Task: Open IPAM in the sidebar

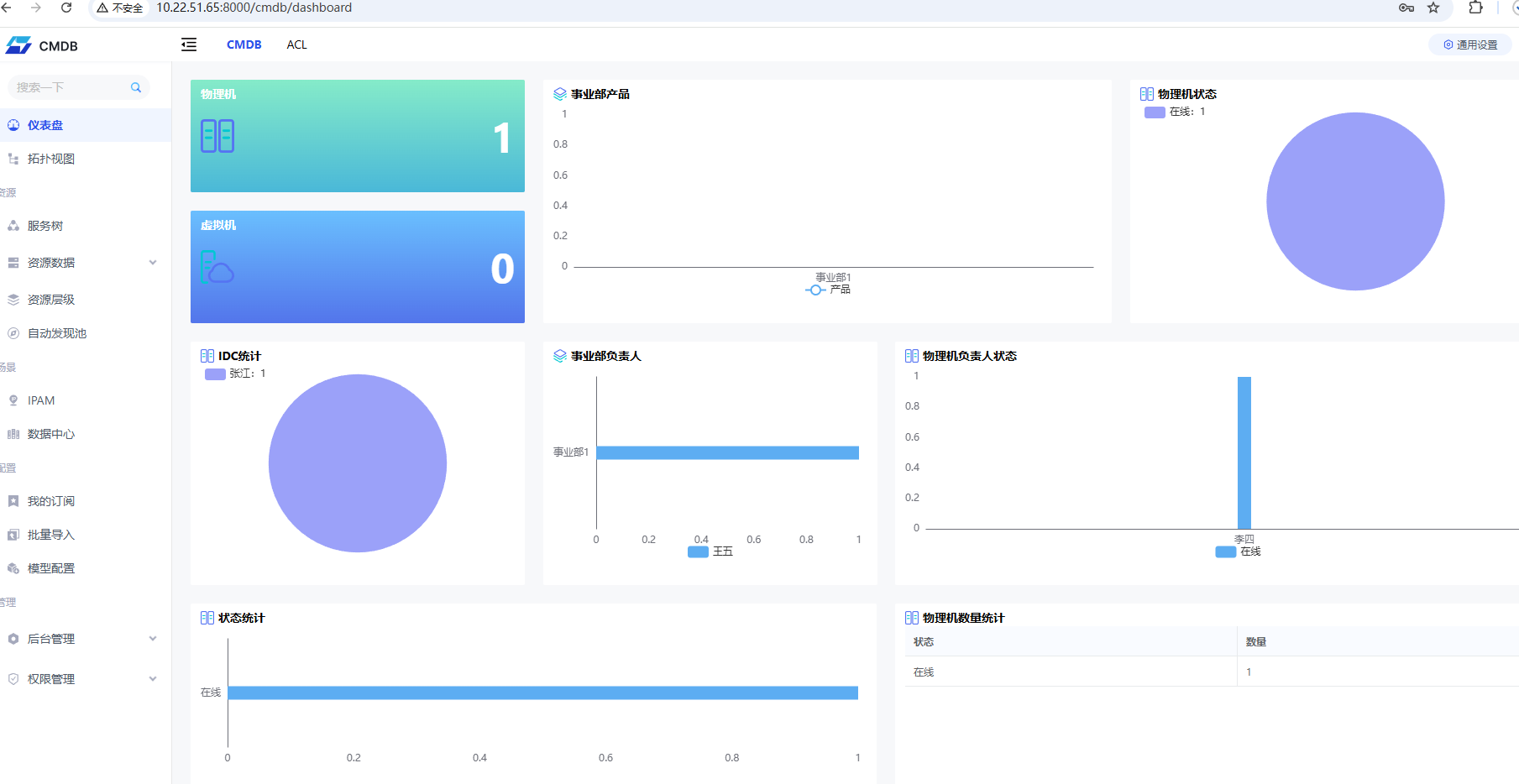Action: point(86,400)
